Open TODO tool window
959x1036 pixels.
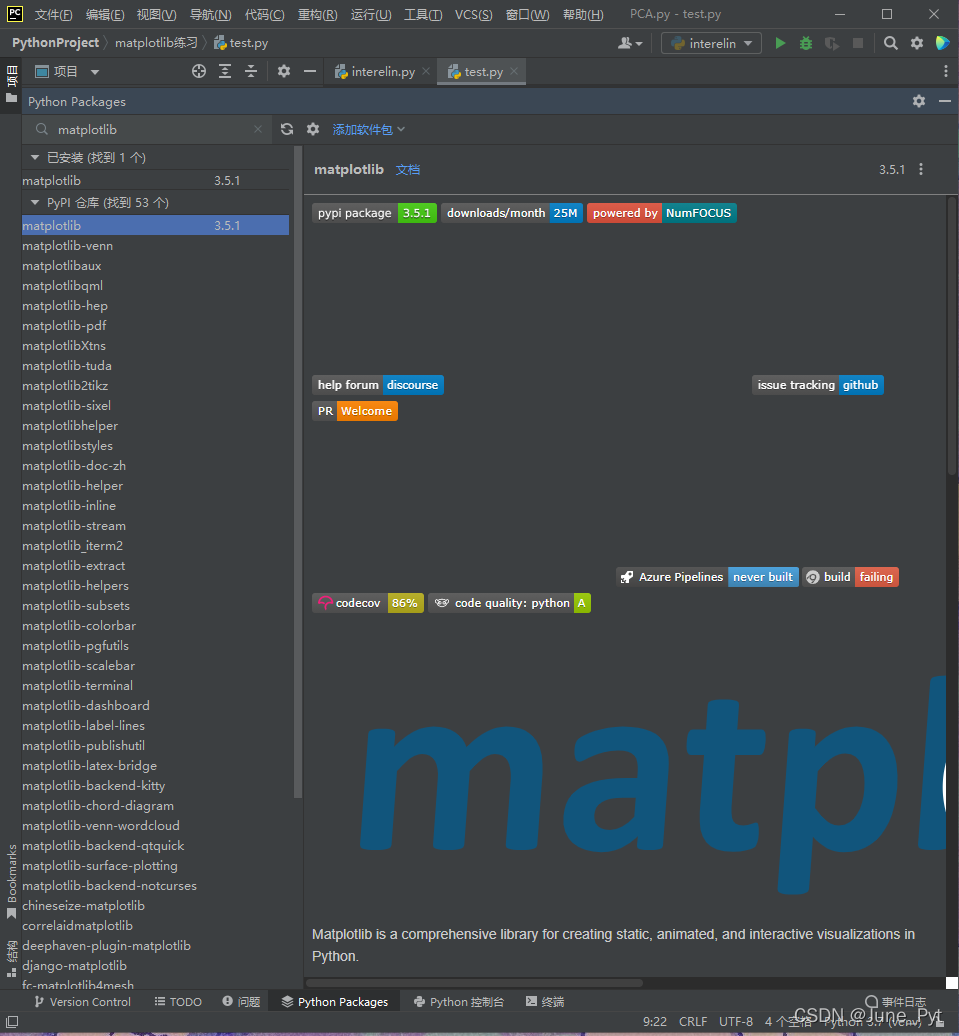tap(178, 1002)
